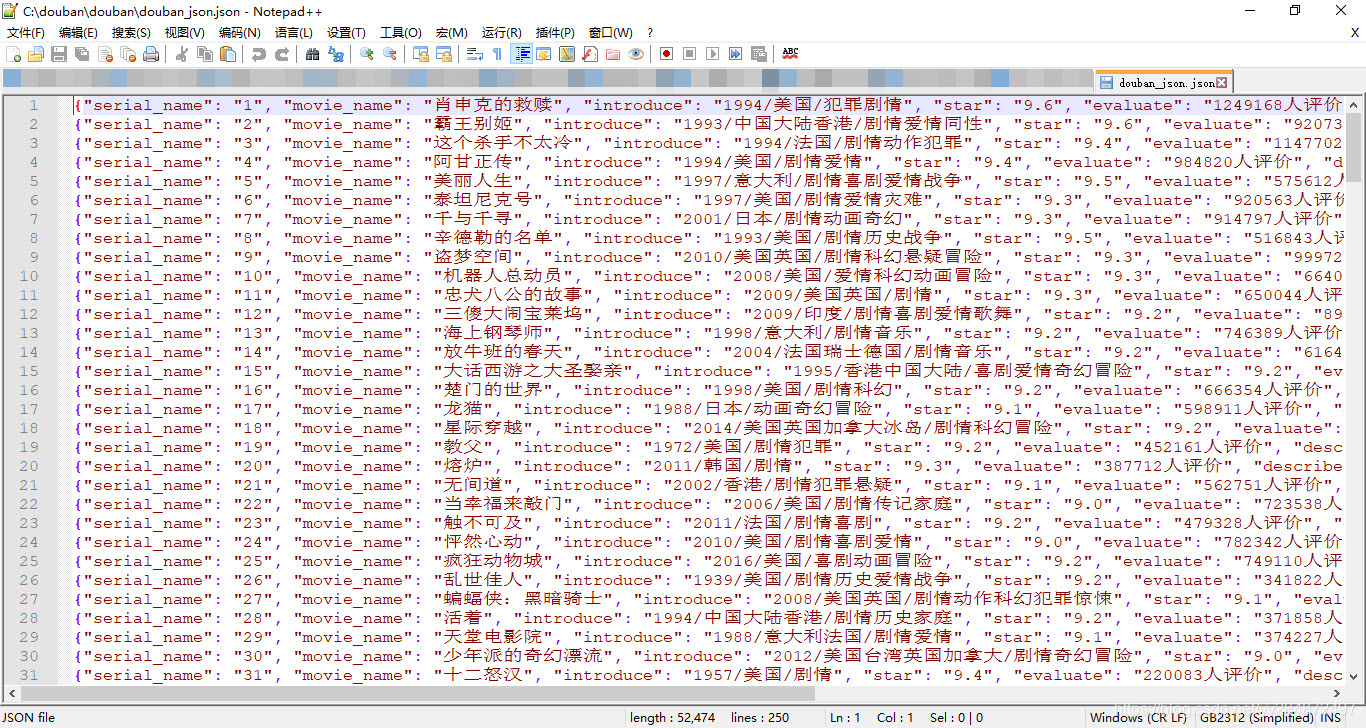Open the 窗口(W) menu

610,33
